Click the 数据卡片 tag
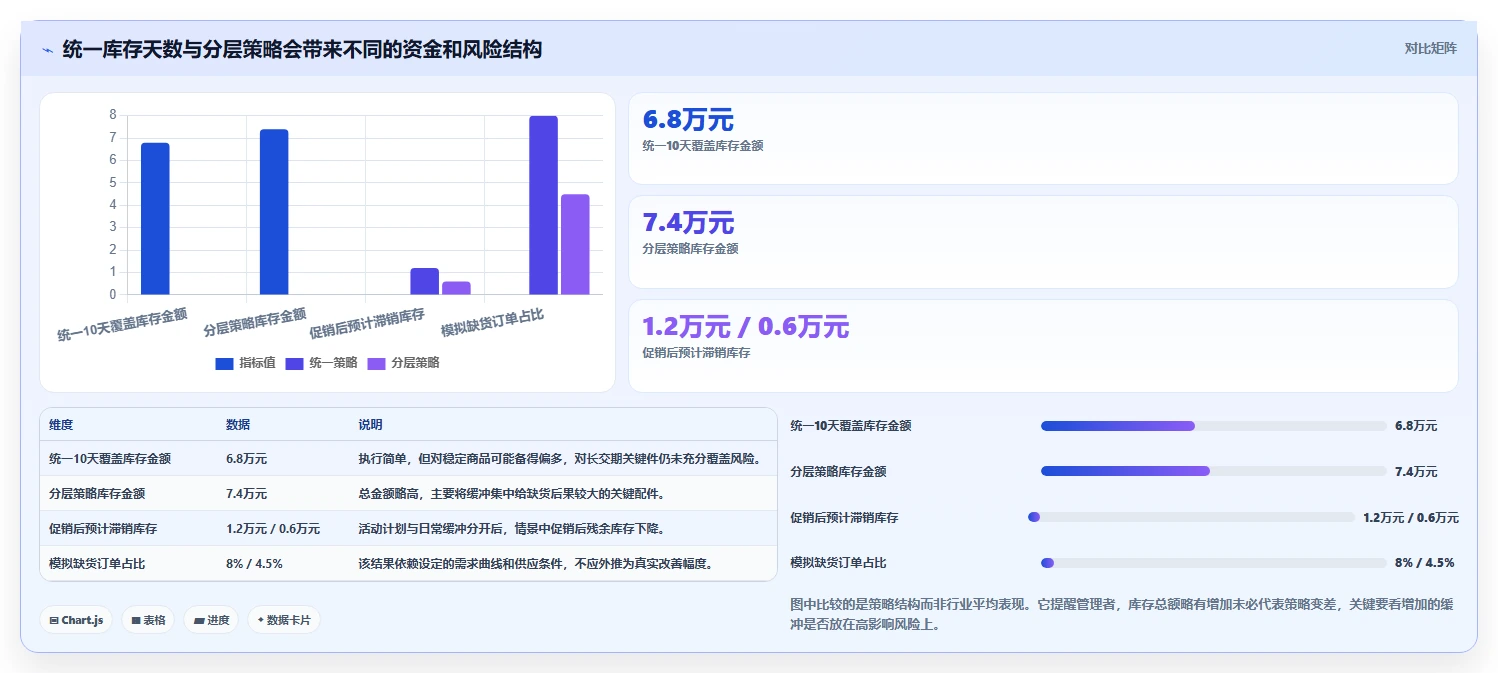This screenshot has height=673, width=1498. point(284,620)
